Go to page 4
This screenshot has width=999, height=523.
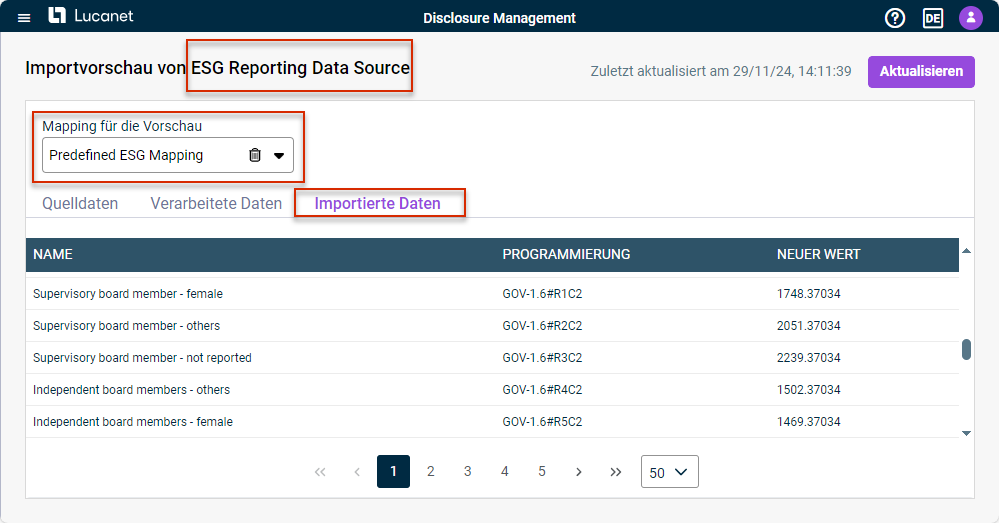pos(505,471)
